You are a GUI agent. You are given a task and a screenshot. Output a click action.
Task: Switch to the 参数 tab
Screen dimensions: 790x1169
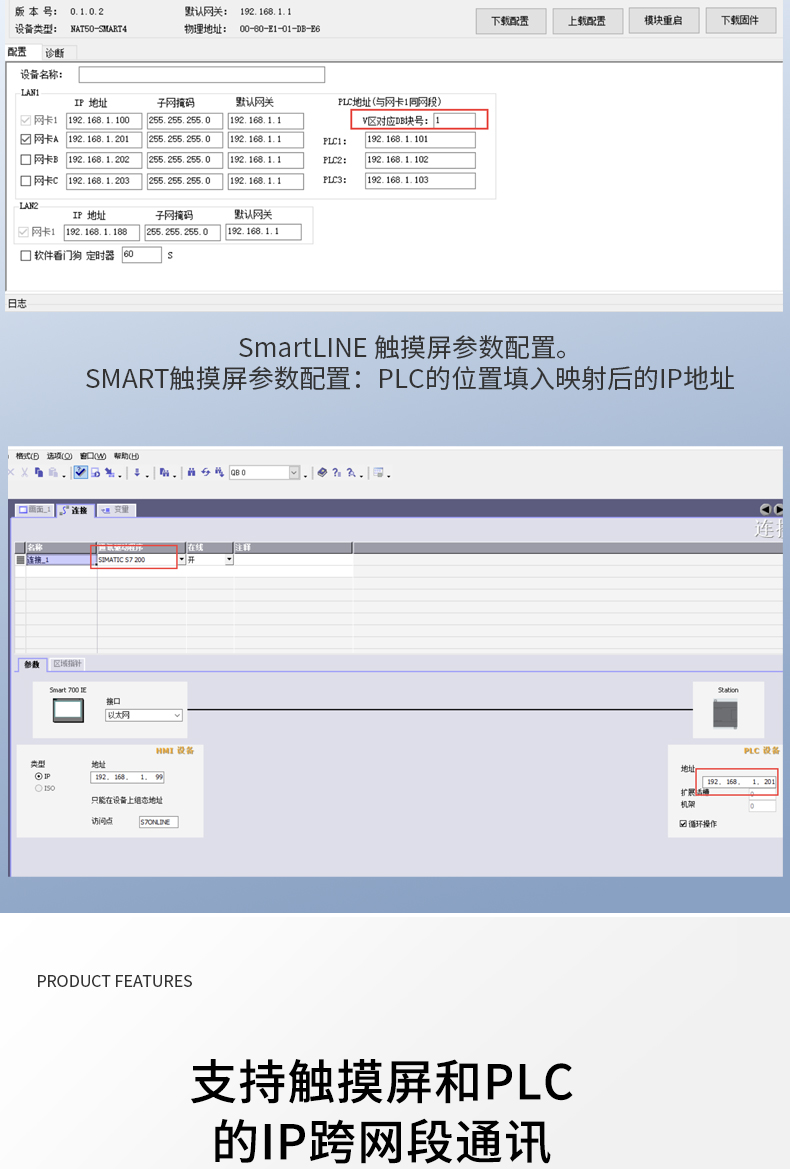(x=32, y=664)
